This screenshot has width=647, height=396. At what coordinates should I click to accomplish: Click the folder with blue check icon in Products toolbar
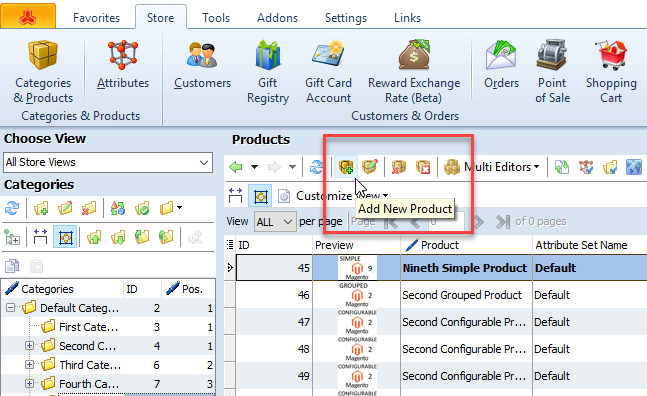610,167
